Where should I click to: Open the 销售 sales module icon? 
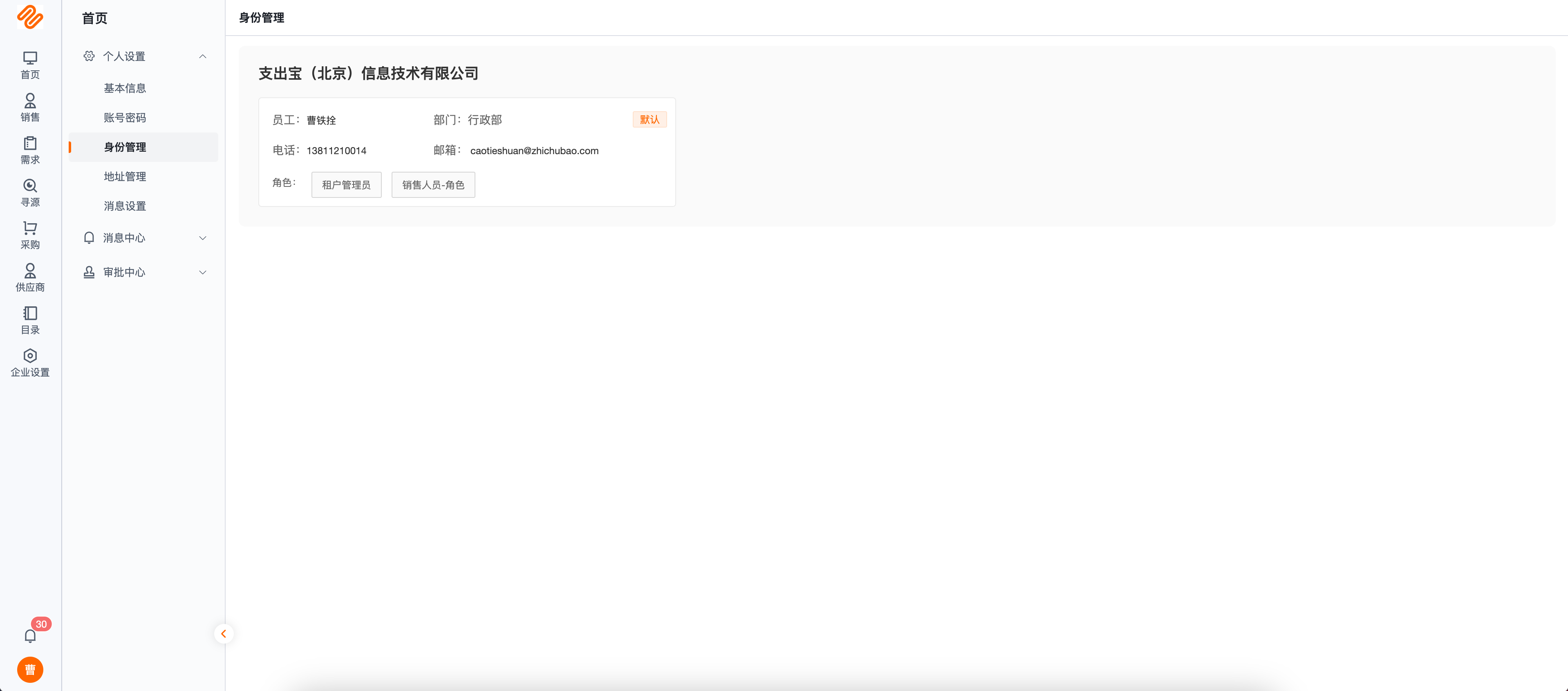coord(30,108)
